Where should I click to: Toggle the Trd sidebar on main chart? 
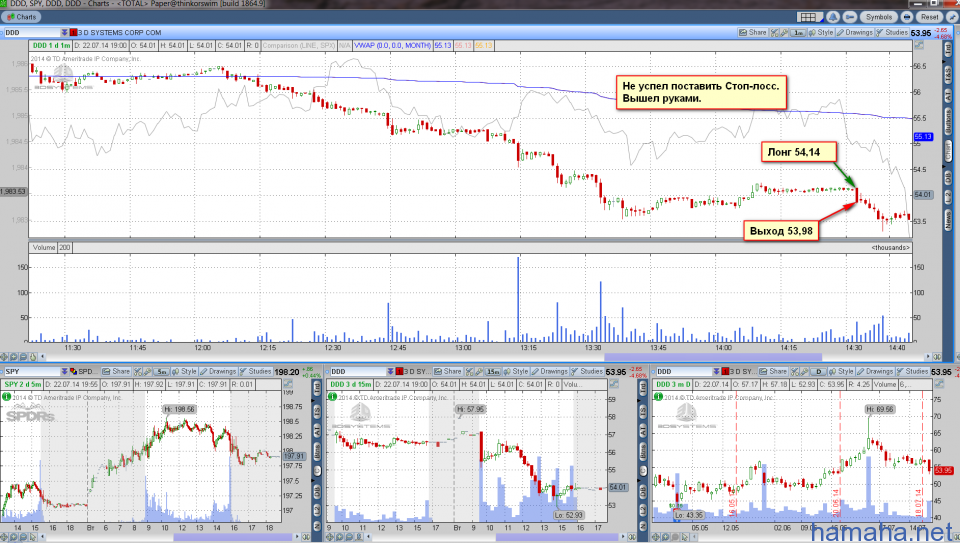(948, 50)
